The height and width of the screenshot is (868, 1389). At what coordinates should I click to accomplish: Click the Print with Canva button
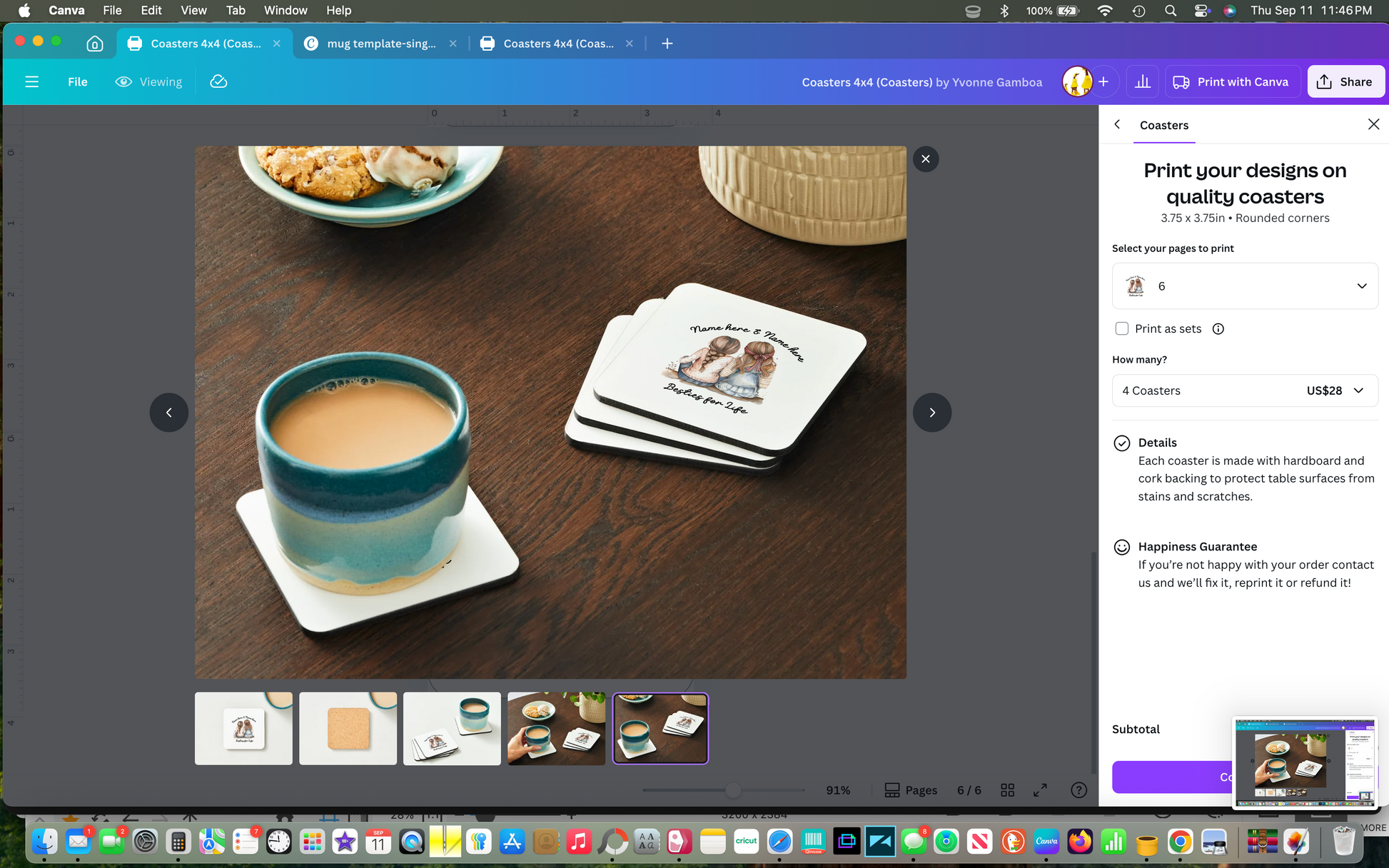click(1232, 81)
